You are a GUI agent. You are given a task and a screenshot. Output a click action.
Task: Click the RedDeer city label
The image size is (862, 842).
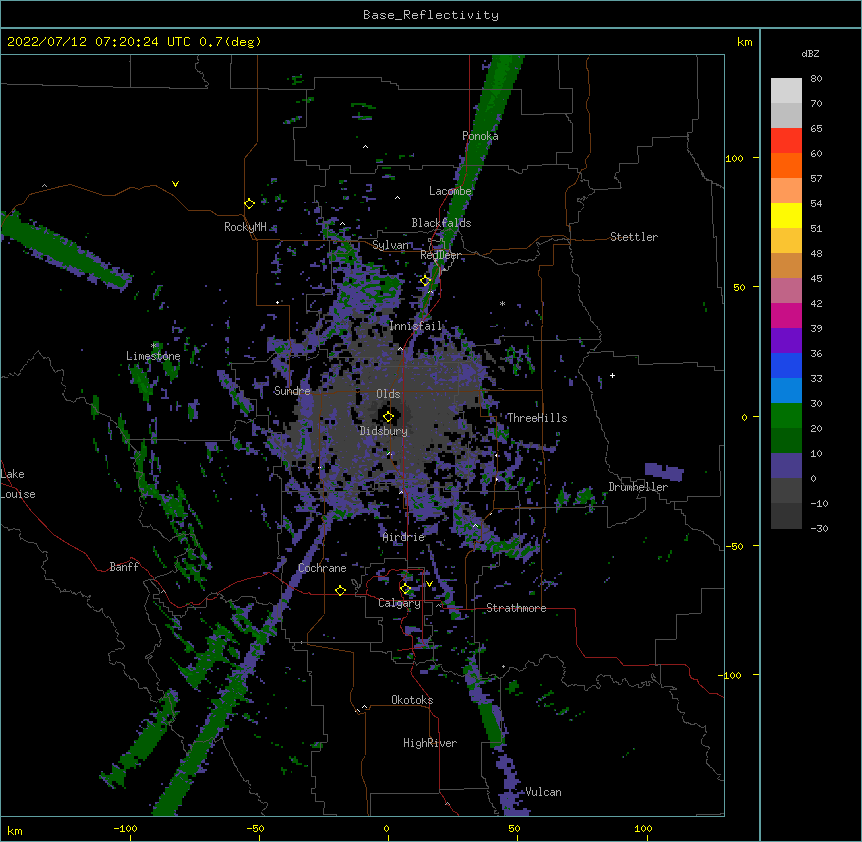[440, 255]
